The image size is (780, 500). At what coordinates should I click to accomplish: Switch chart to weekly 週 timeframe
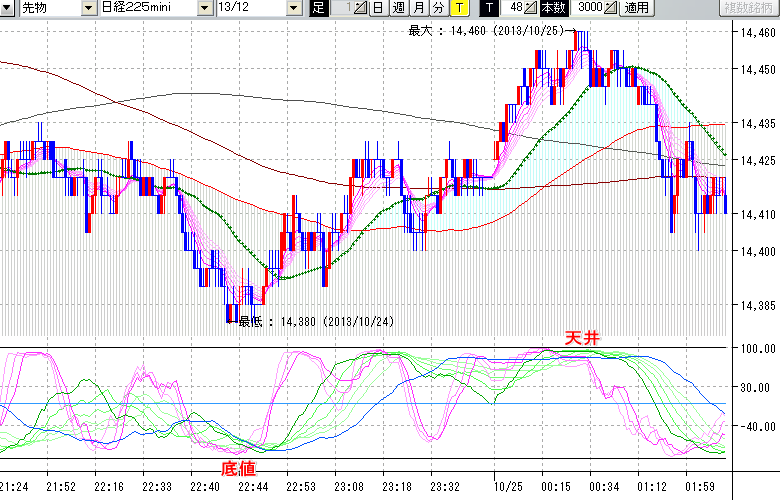398,8
